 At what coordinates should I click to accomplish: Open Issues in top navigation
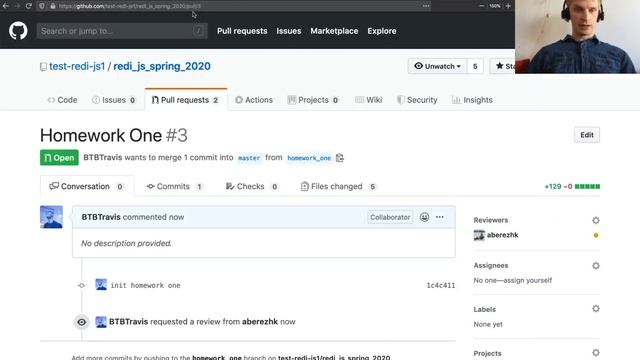289,31
